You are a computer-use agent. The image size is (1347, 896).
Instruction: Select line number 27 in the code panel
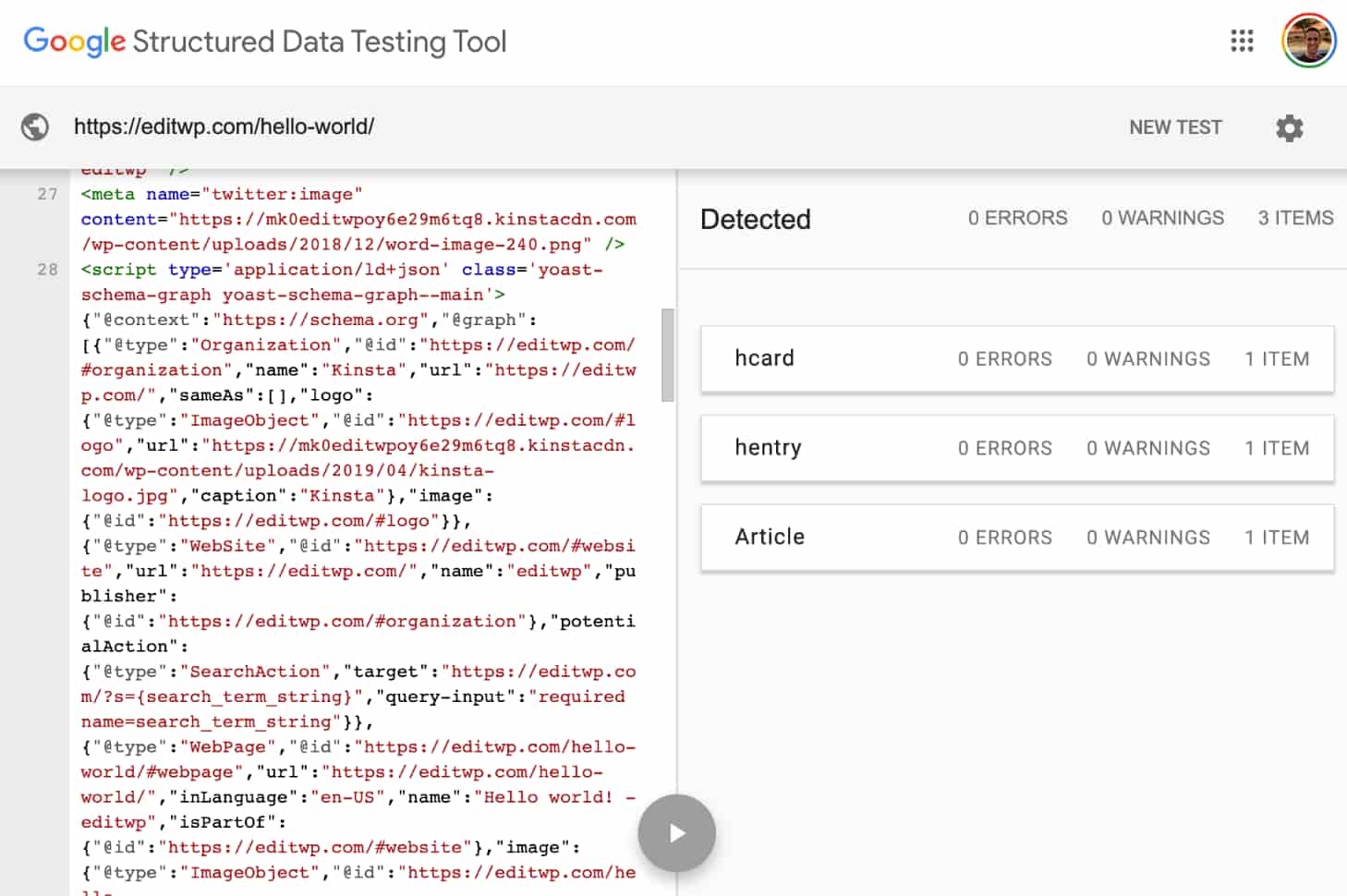pyautogui.click(x=46, y=194)
